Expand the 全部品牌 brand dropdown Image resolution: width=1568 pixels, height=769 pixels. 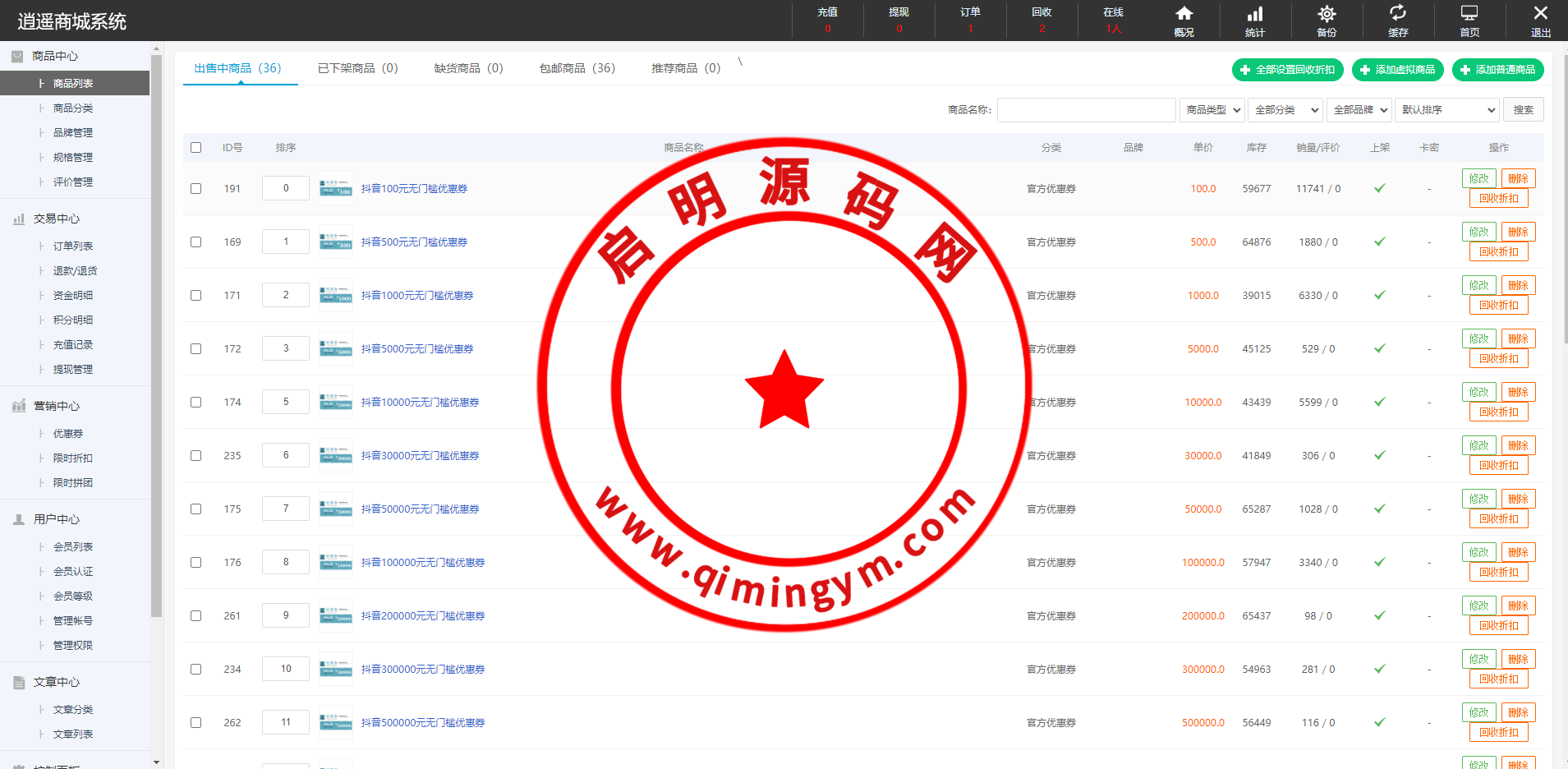click(x=1359, y=110)
